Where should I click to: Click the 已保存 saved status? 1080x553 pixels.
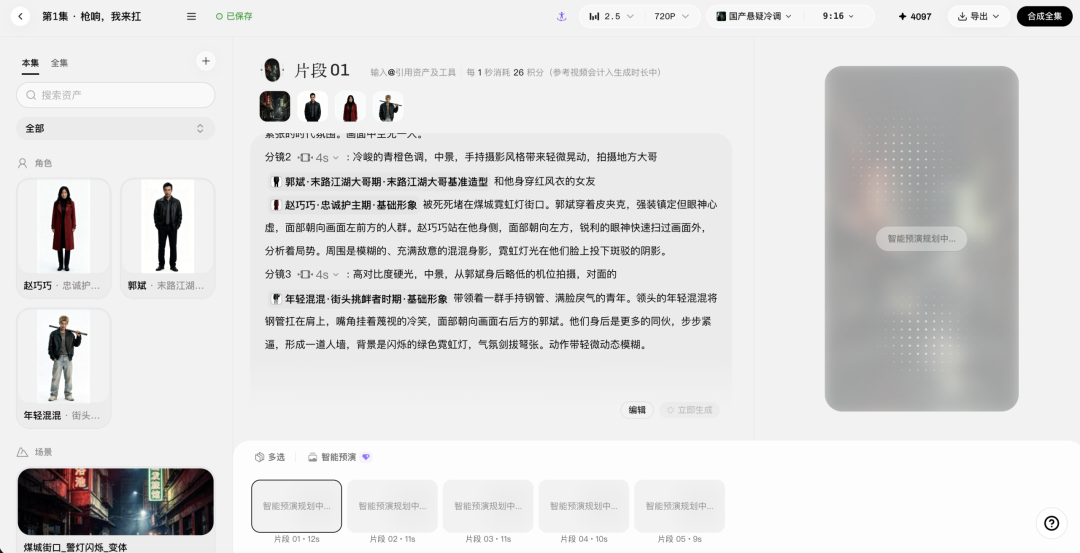(x=234, y=17)
